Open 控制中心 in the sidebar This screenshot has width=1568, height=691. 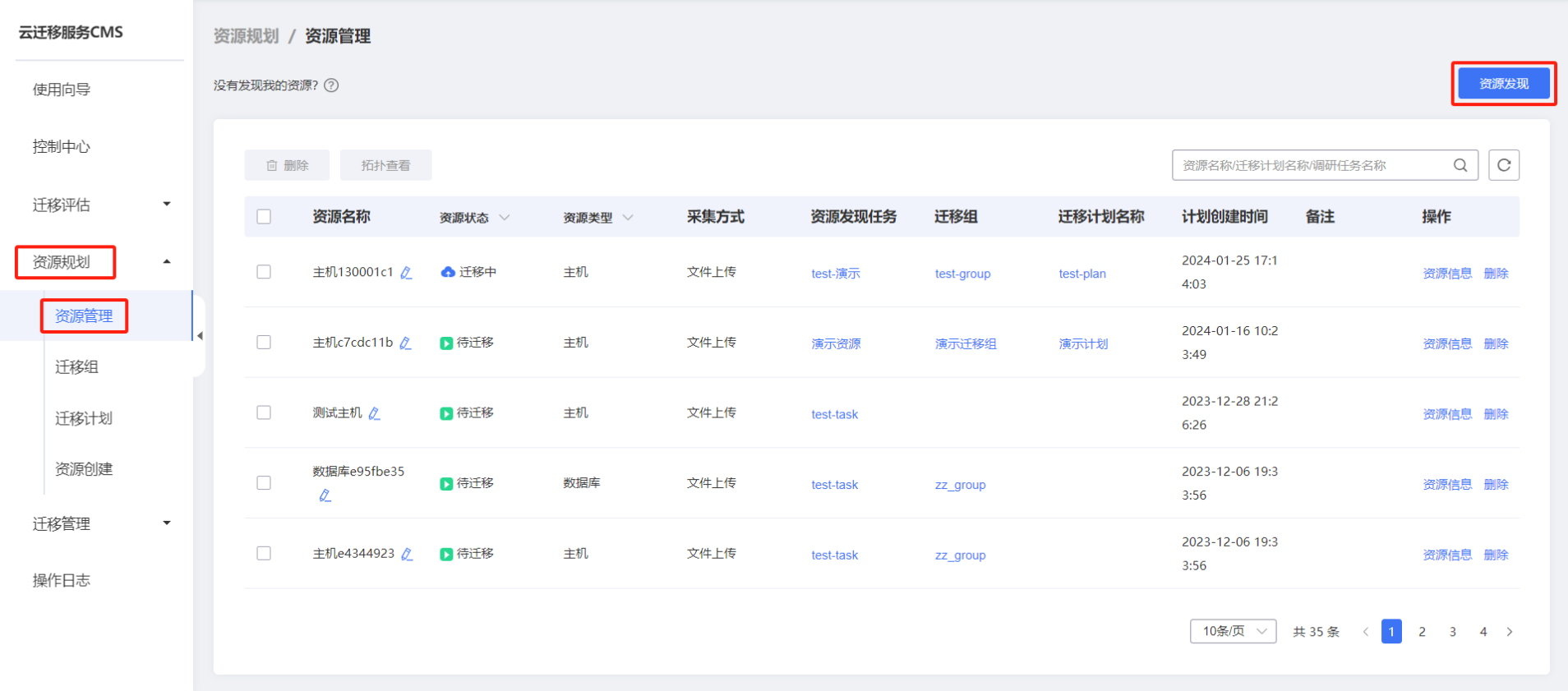(x=62, y=147)
